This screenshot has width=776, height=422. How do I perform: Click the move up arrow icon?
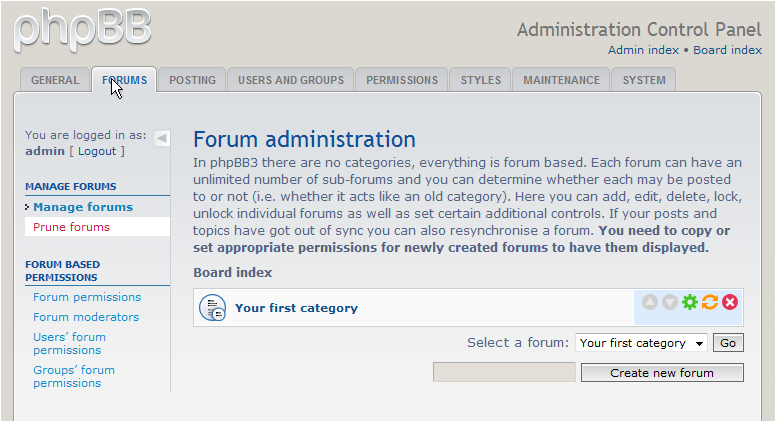[x=650, y=302]
